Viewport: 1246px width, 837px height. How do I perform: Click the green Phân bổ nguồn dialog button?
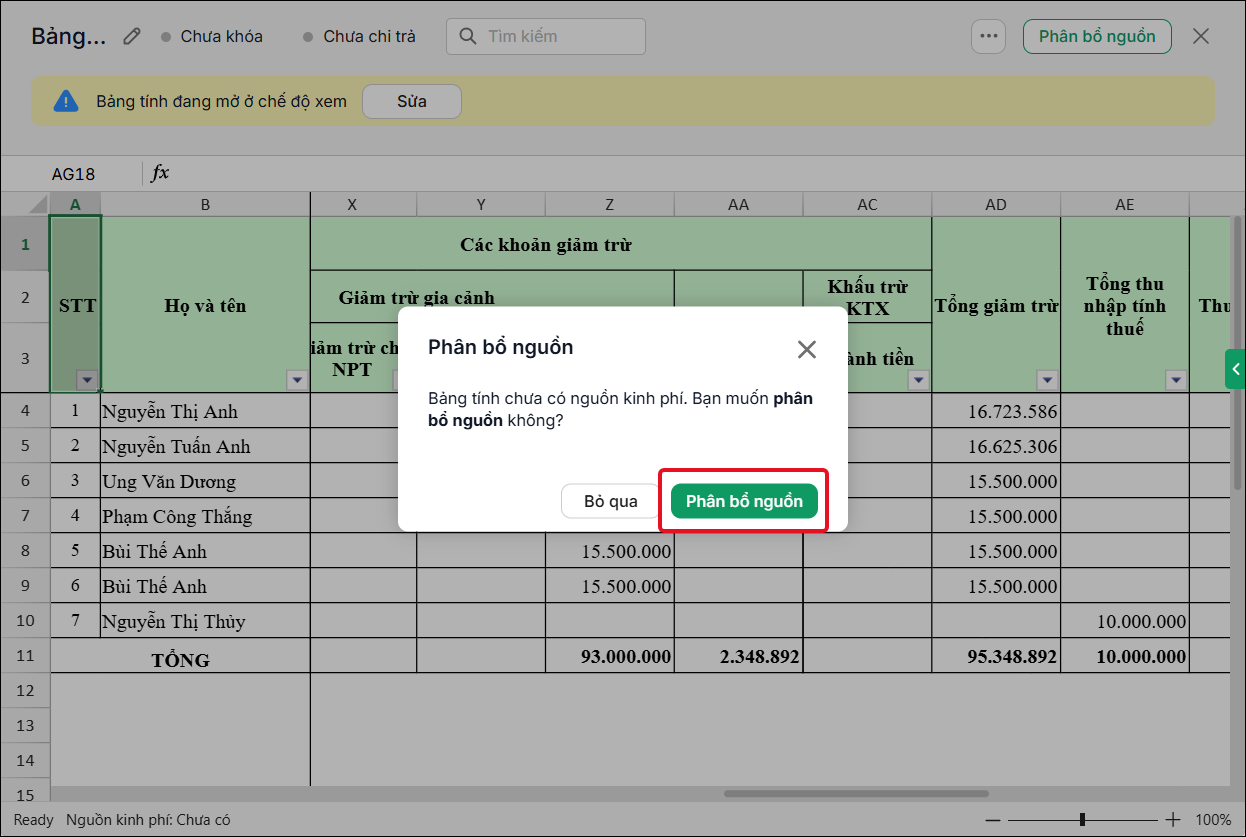744,501
